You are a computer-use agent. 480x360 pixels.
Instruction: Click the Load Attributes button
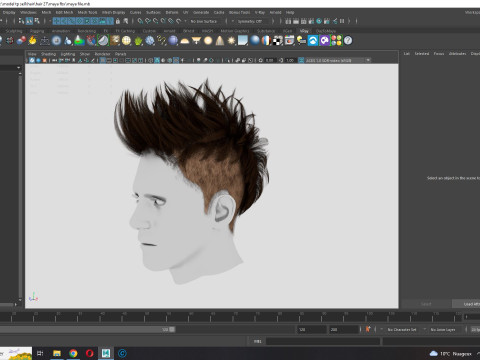pos(466,304)
